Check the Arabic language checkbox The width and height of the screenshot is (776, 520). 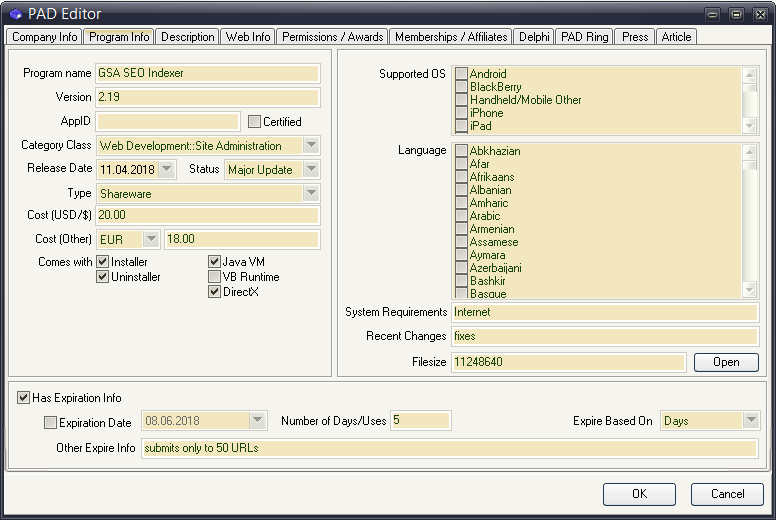[461, 216]
